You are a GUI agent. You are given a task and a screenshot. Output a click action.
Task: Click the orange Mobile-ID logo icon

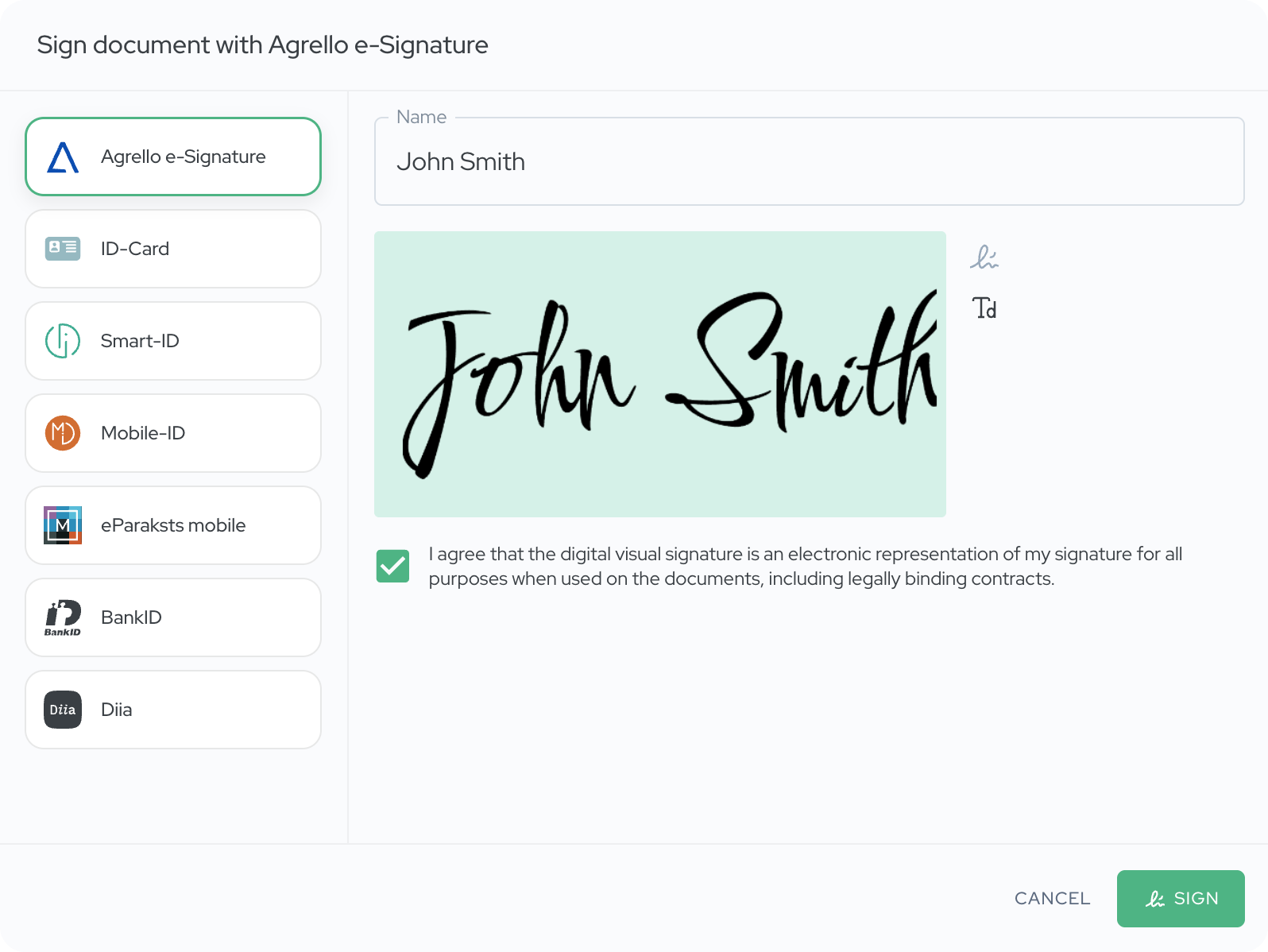pos(63,433)
